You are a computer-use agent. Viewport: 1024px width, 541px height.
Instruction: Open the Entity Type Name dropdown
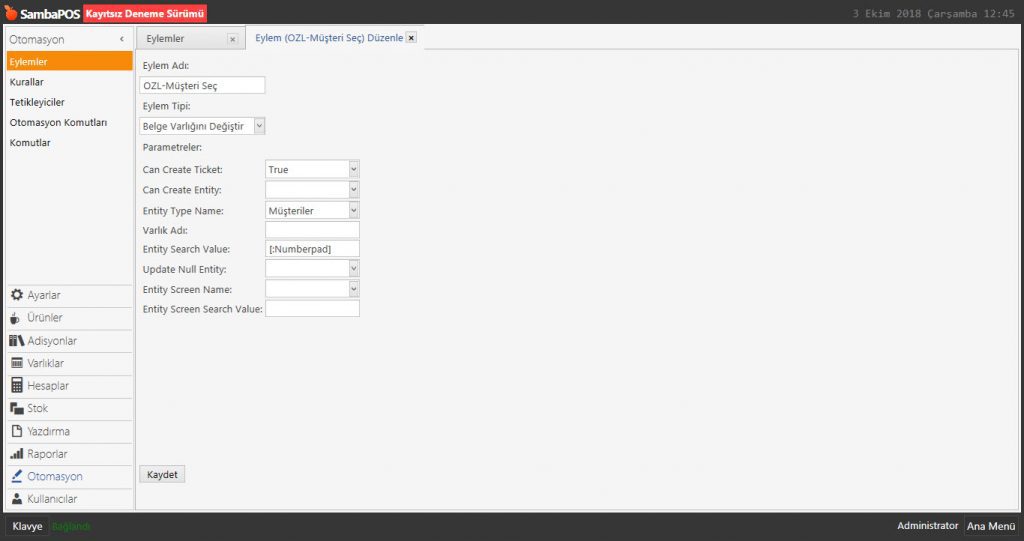[353, 210]
